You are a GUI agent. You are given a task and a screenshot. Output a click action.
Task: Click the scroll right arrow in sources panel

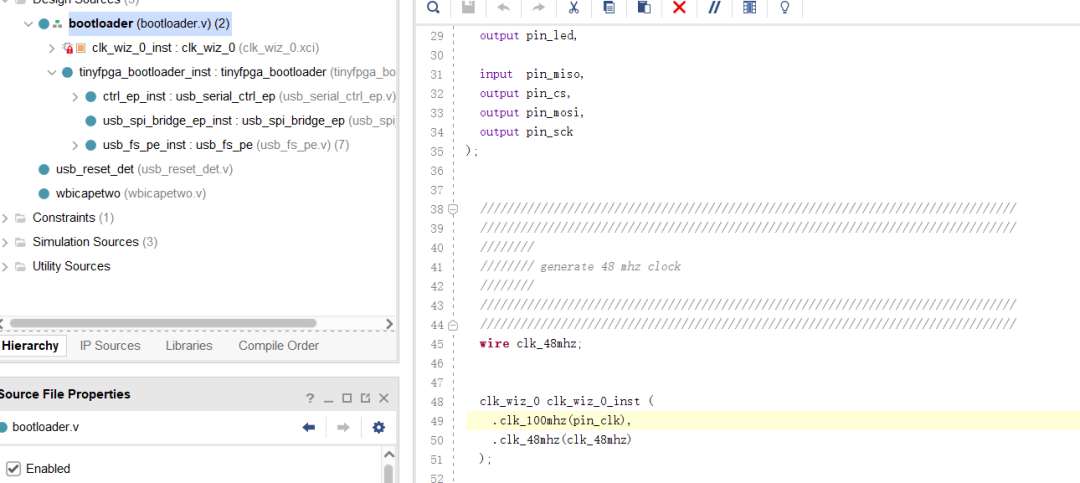[x=389, y=323]
